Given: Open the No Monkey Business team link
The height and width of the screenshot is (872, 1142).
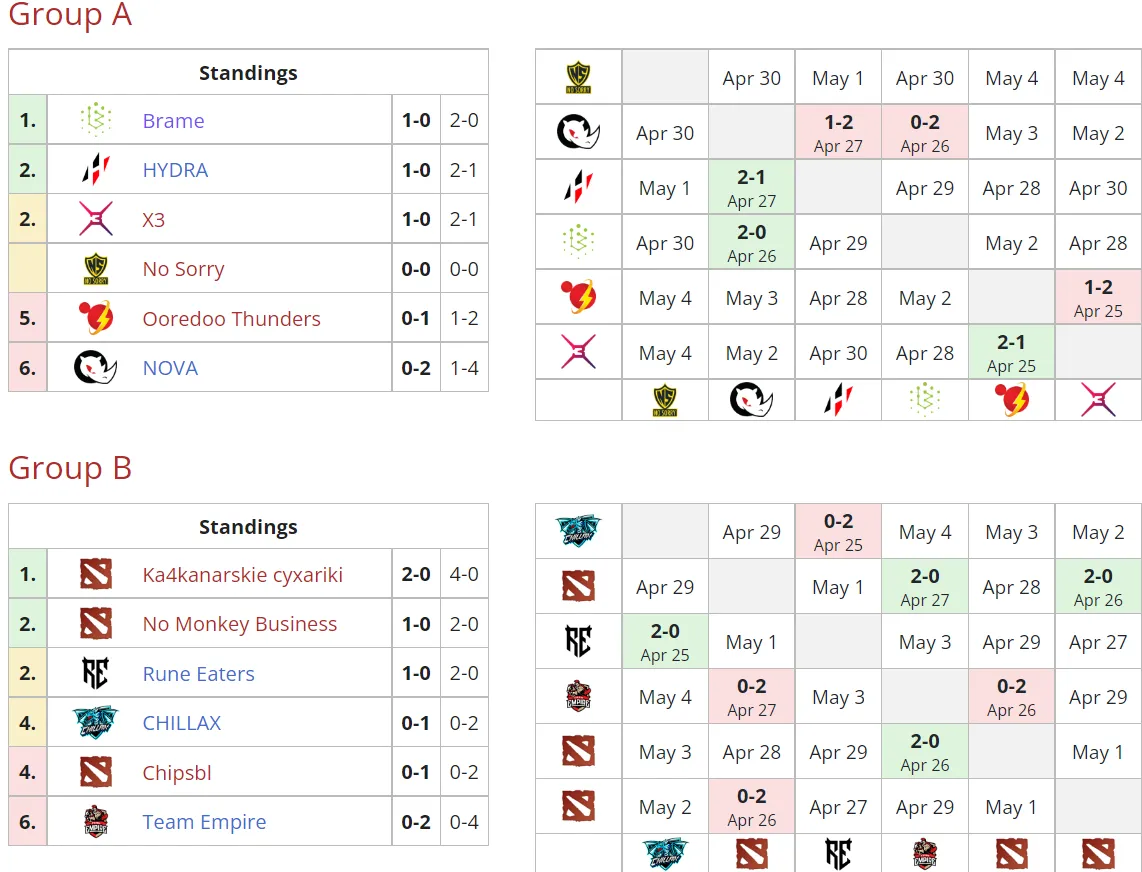Looking at the screenshot, I should [x=240, y=624].
